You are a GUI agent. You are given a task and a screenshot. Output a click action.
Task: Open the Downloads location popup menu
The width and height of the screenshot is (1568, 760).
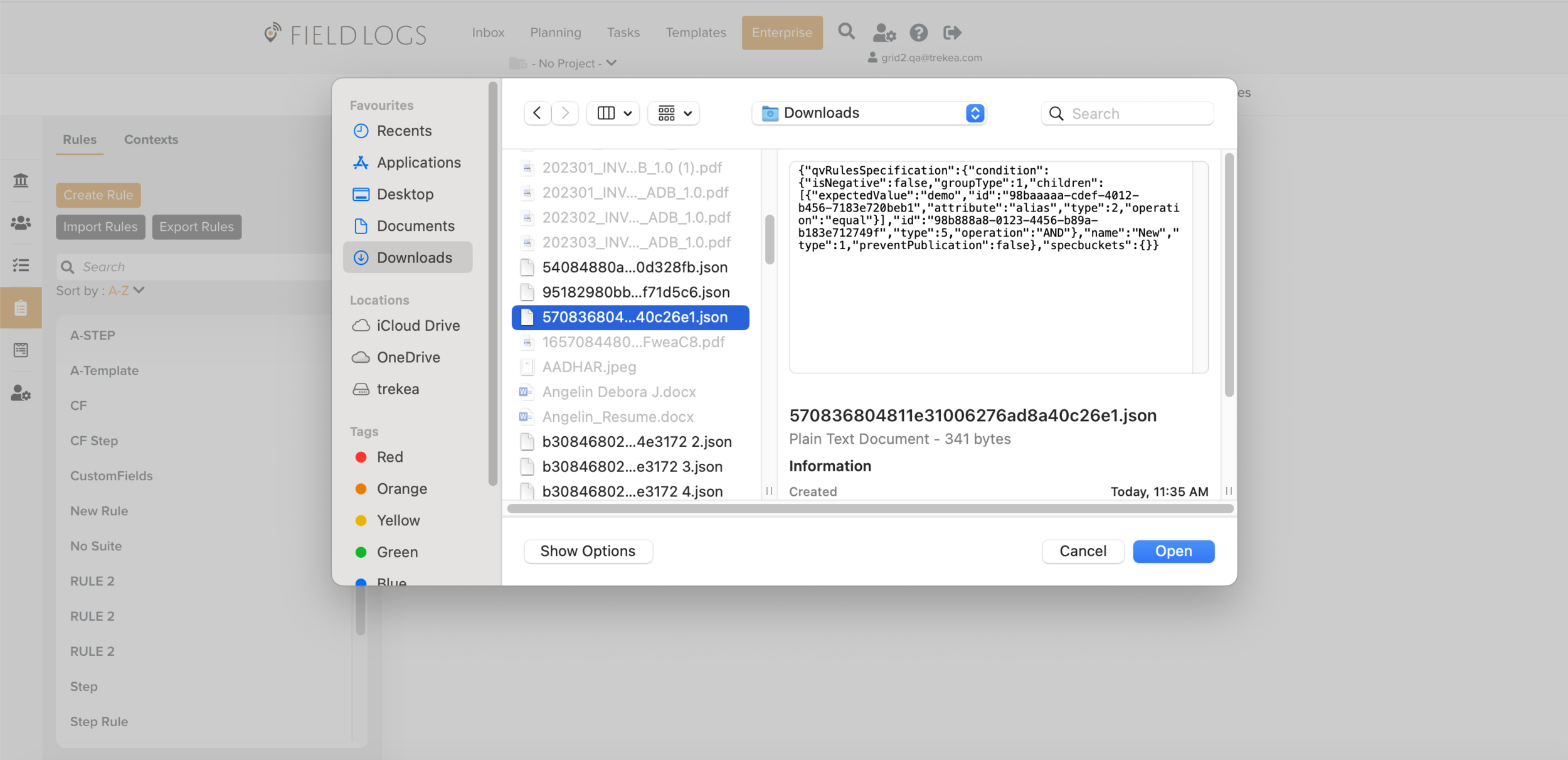(x=869, y=113)
